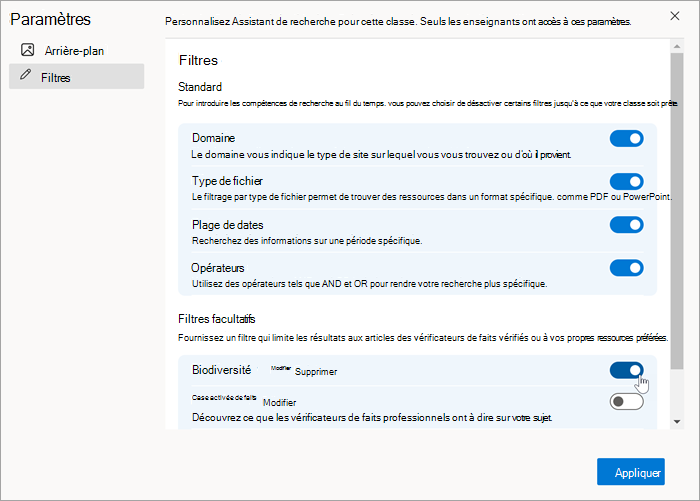Switch off Plage de dates toggle
The width and height of the screenshot is (700, 501).
pyautogui.click(x=626, y=225)
